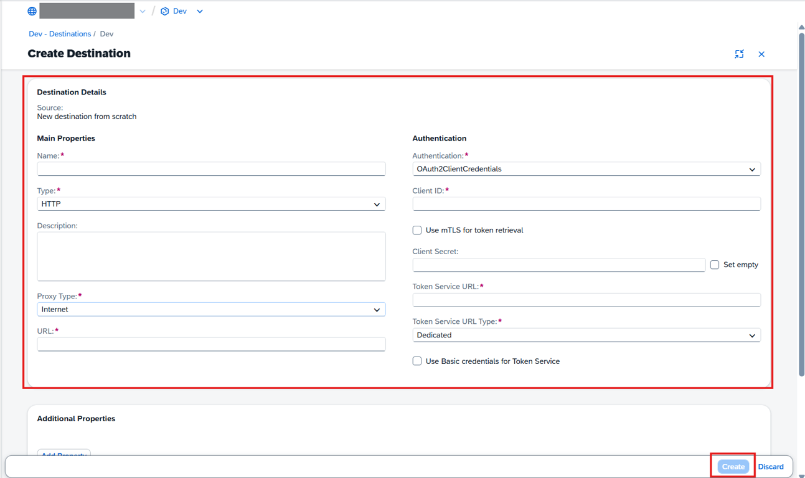This screenshot has height=478, width=805.
Task: Click the Dev subaccount cube icon
Action: pos(165,11)
